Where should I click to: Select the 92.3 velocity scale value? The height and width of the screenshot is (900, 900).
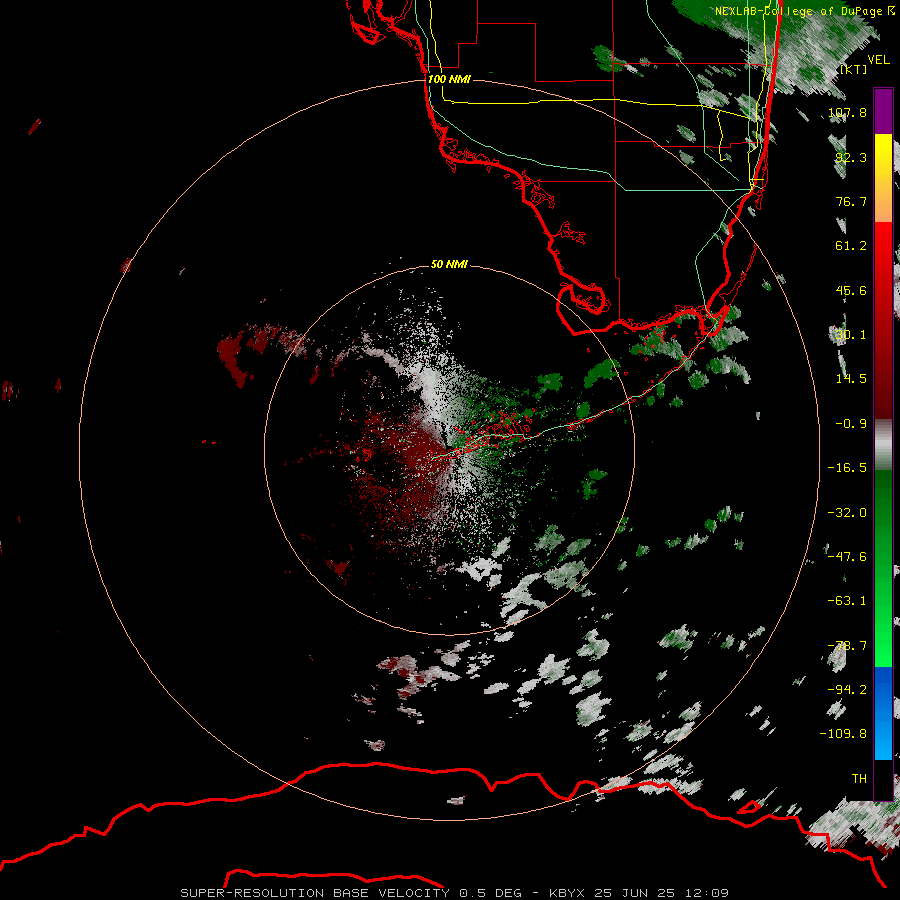(851, 157)
